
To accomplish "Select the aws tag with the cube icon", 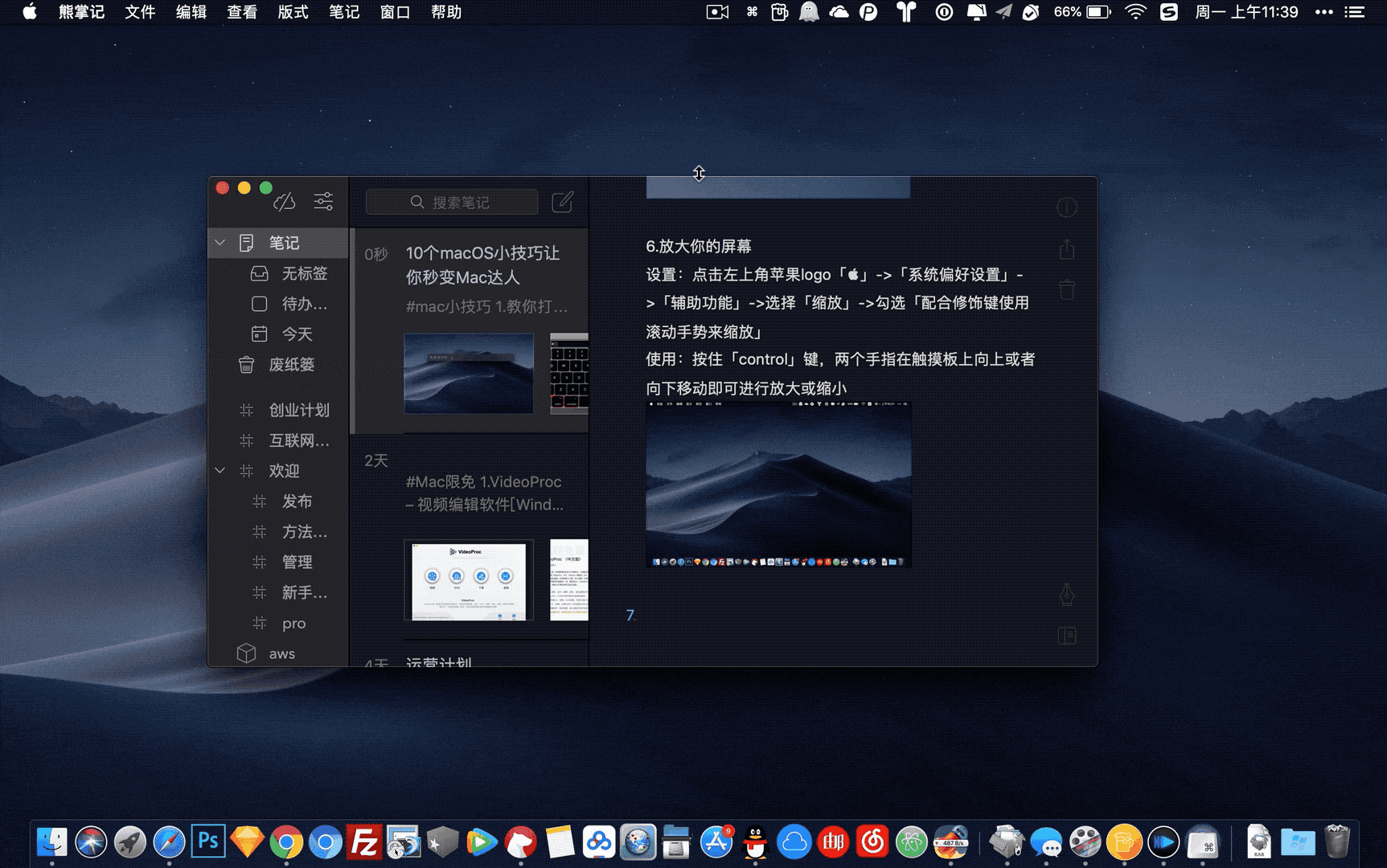I will click(x=281, y=653).
